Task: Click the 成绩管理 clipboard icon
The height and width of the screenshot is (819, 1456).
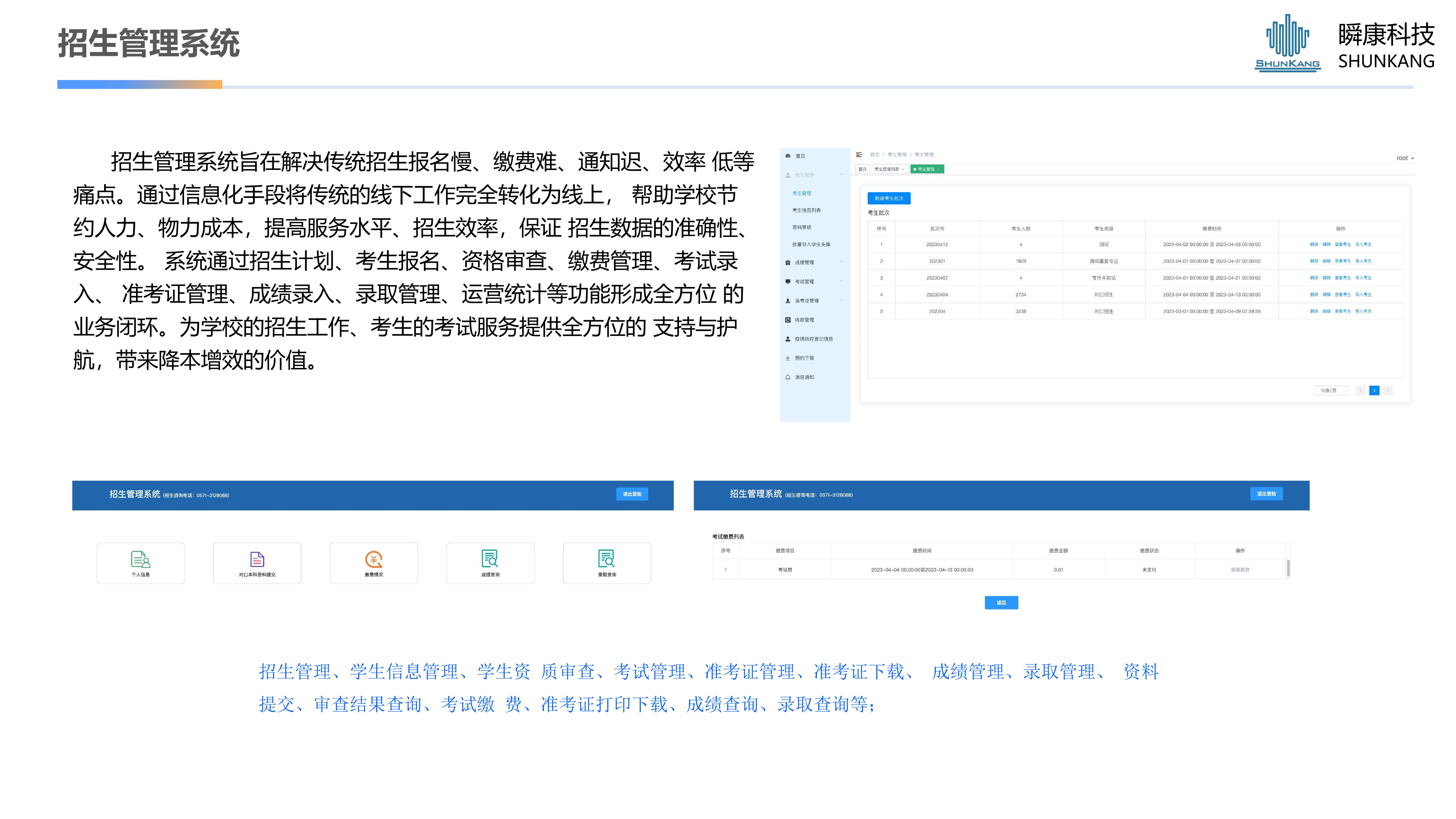Action: coord(788,262)
